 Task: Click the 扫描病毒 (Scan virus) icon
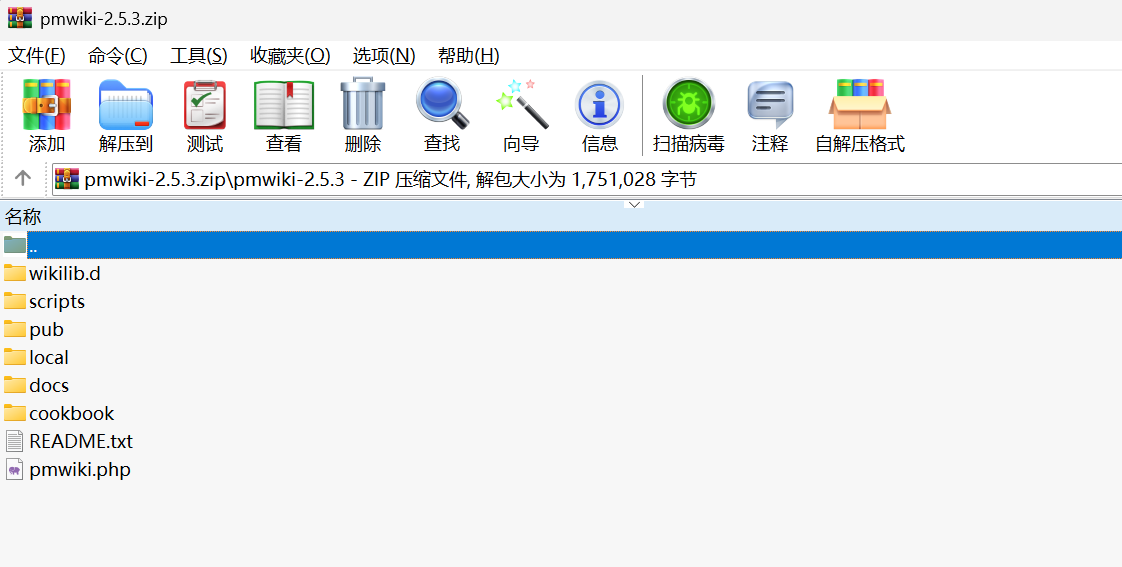tap(688, 104)
